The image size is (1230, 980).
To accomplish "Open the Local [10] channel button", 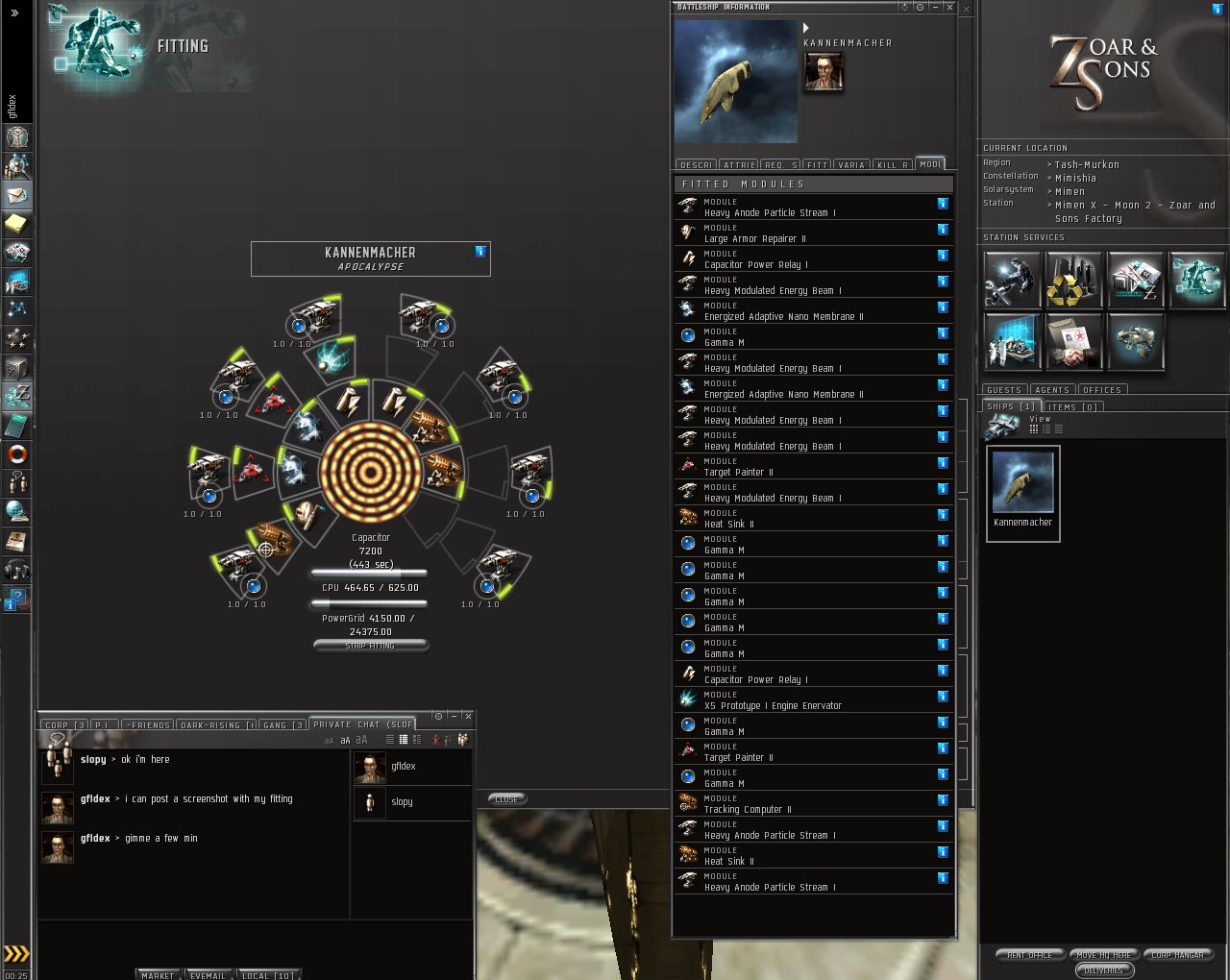I will (268, 975).
